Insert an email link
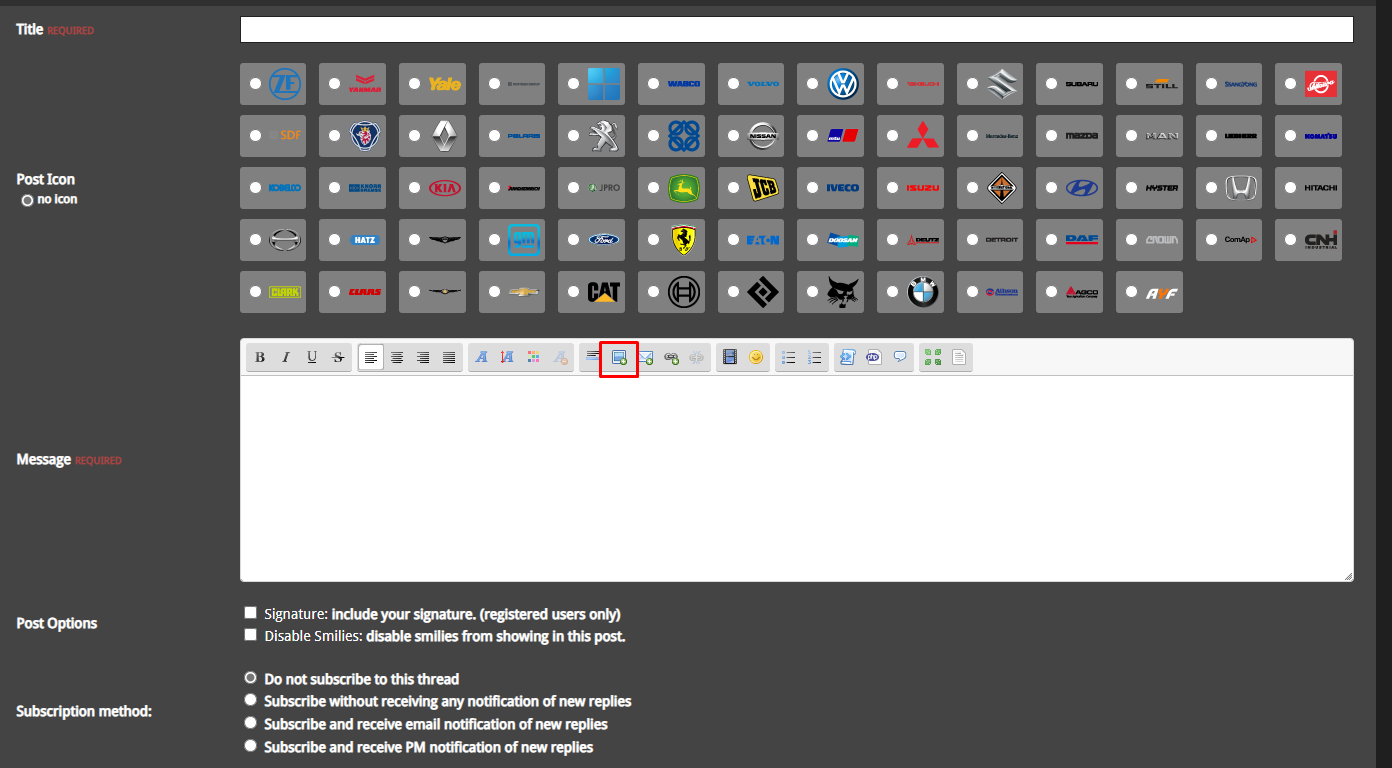The width and height of the screenshot is (1392, 768). [x=645, y=357]
